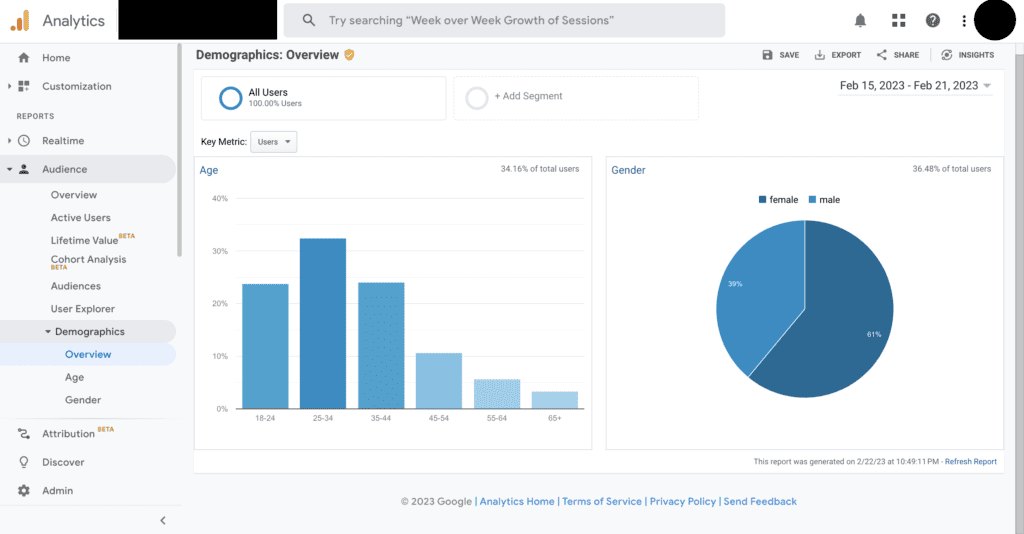The height and width of the screenshot is (534, 1024).
Task: Open Audiences report
Action: tap(76, 286)
